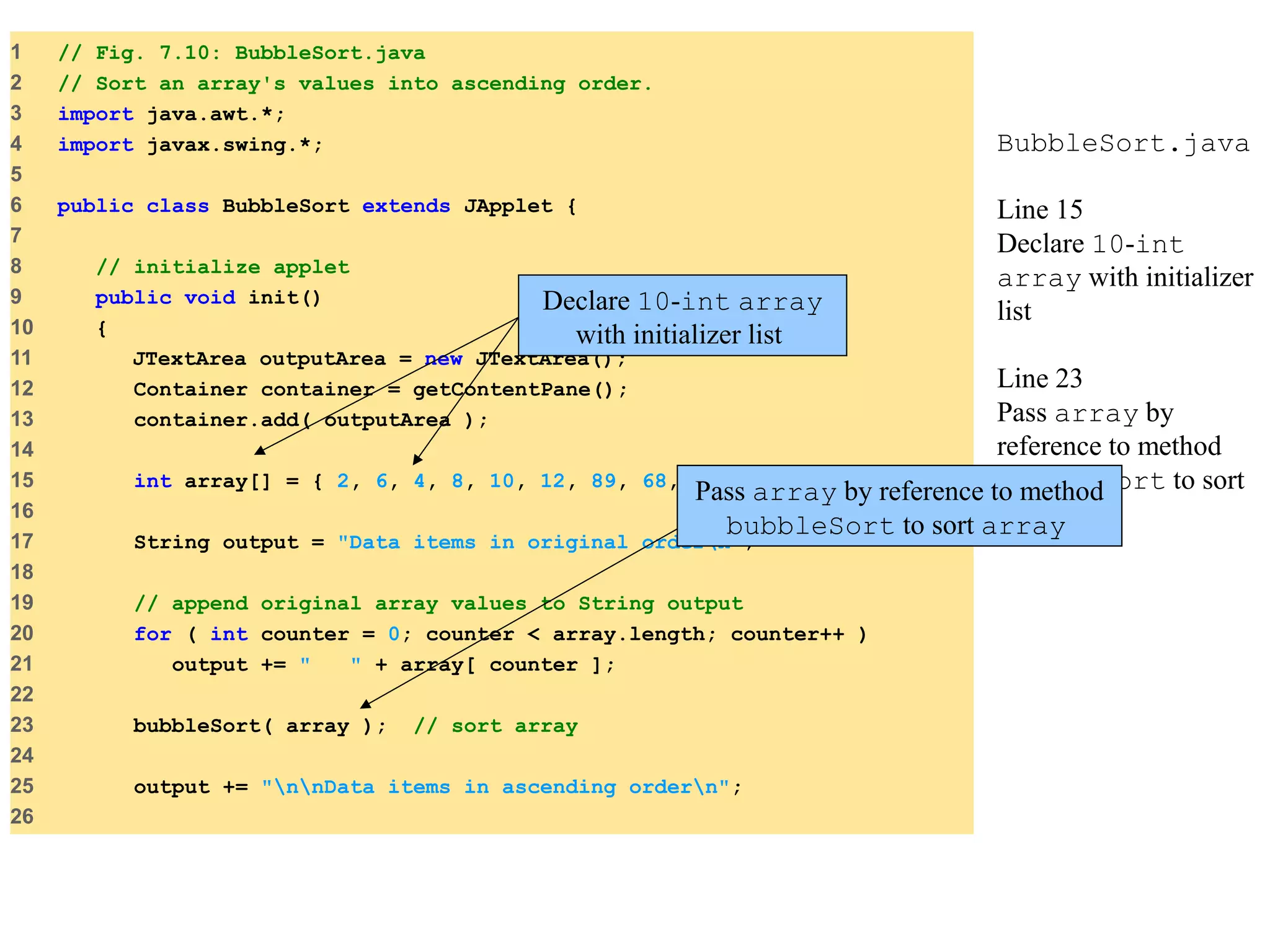Click string "\n\nData items in ascending order\n"

pyautogui.click(x=495, y=787)
